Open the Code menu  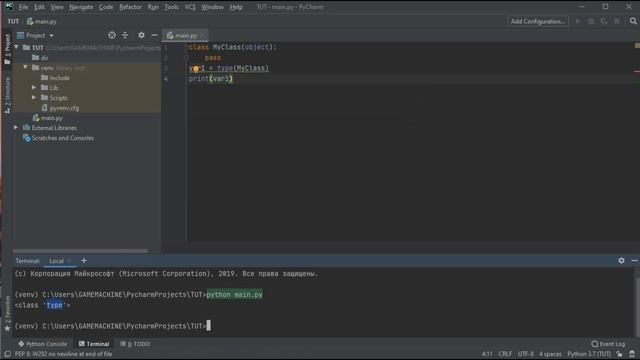pos(106,7)
